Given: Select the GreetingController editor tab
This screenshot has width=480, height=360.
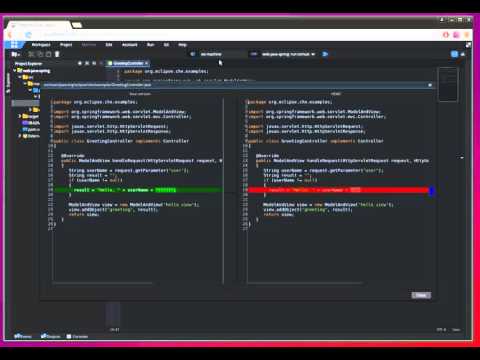Looking at the screenshot, I should (x=128, y=63).
